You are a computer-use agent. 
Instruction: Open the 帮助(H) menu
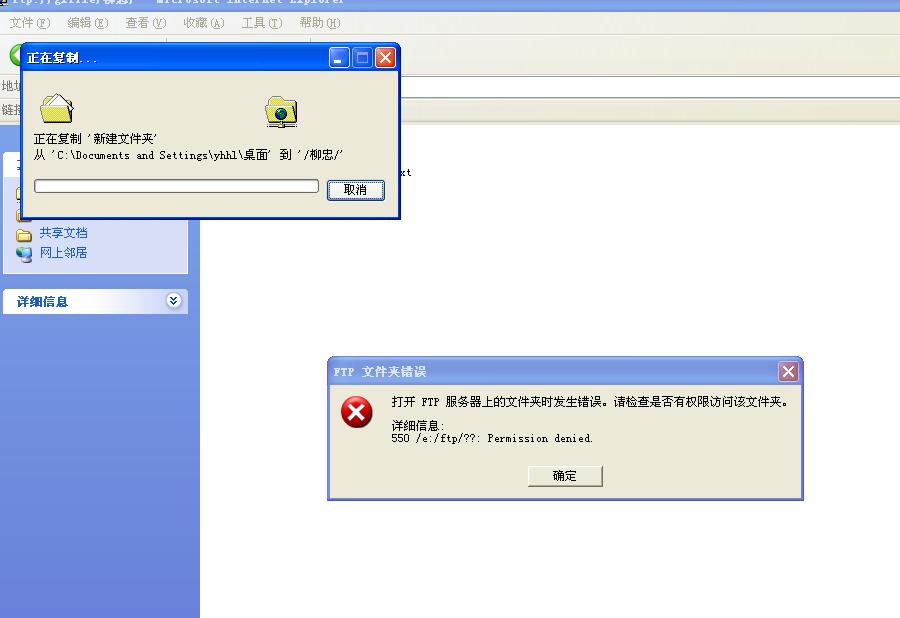(x=320, y=23)
